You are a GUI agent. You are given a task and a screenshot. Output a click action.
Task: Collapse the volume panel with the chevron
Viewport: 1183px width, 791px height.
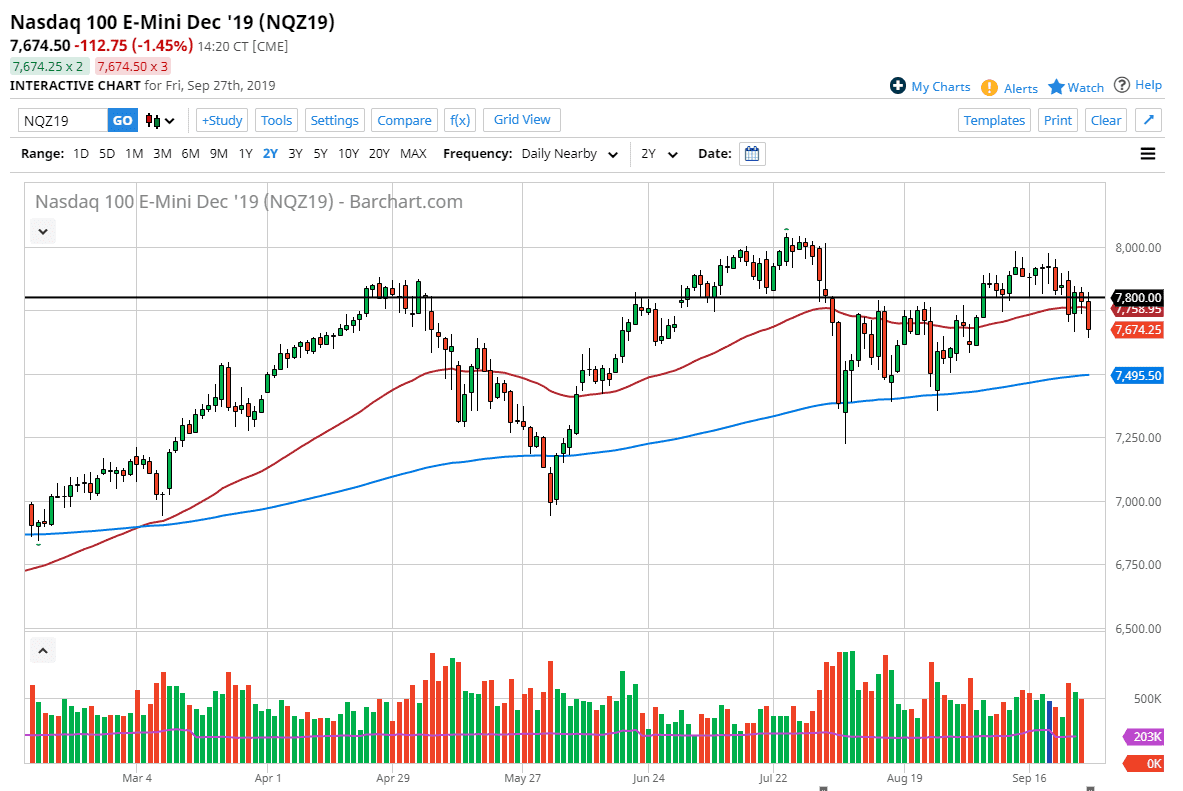coord(42,650)
